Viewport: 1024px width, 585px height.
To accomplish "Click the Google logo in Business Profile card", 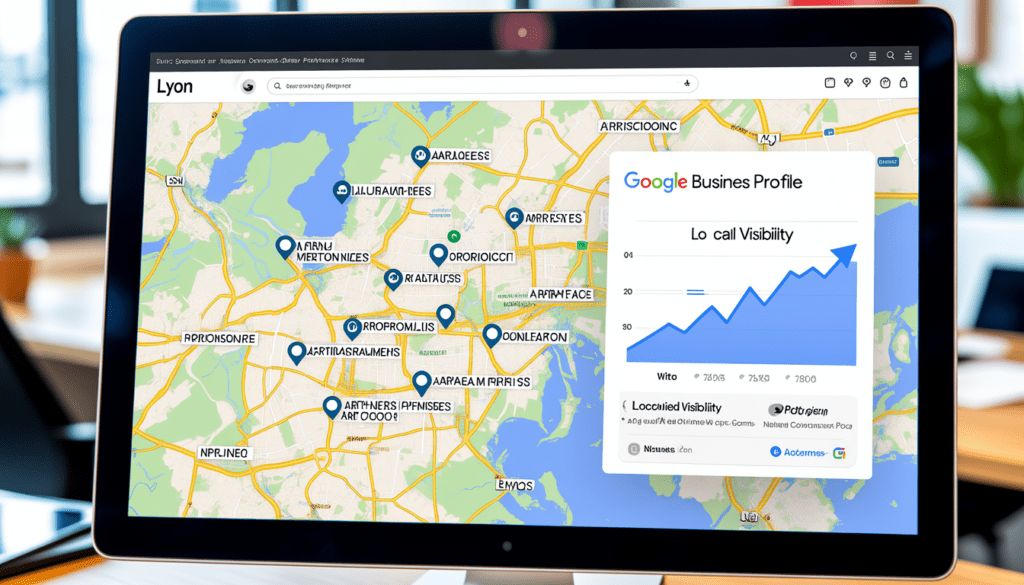I will click(x=656, y=182).
